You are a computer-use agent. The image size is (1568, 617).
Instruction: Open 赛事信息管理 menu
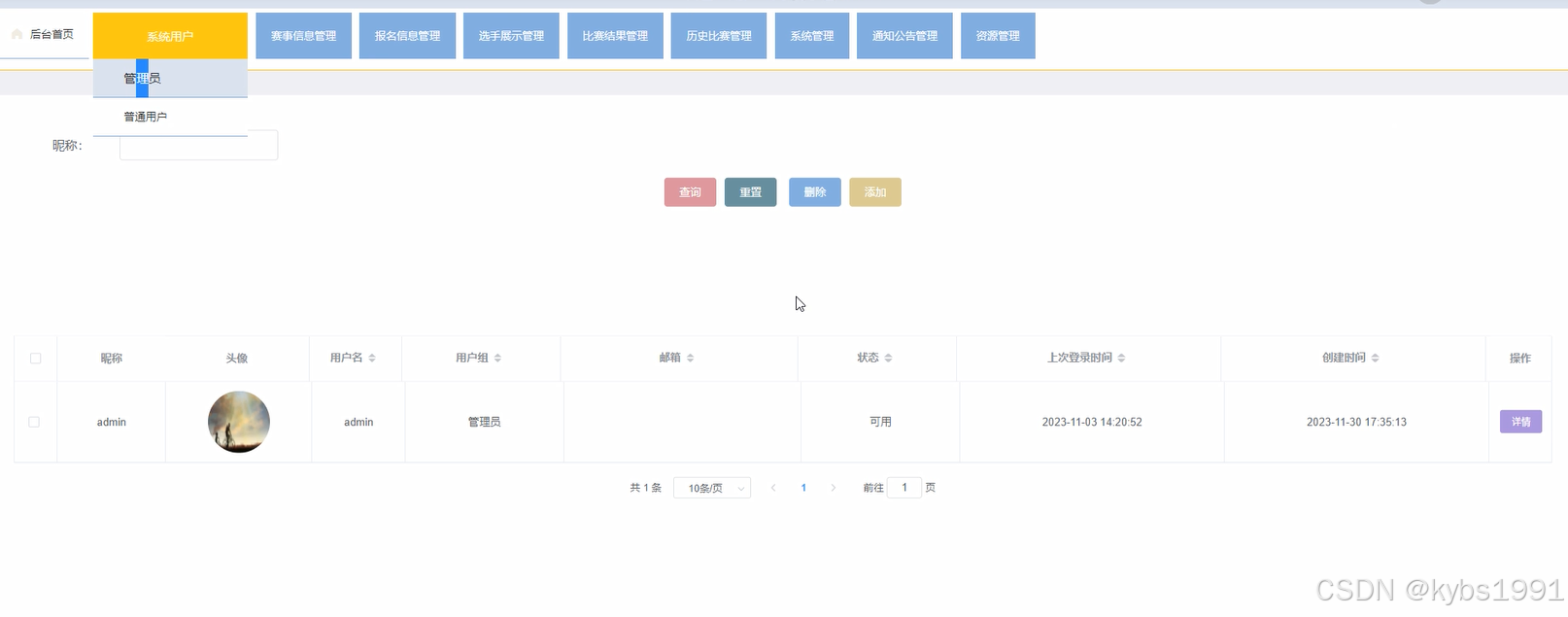coord(304,36)
